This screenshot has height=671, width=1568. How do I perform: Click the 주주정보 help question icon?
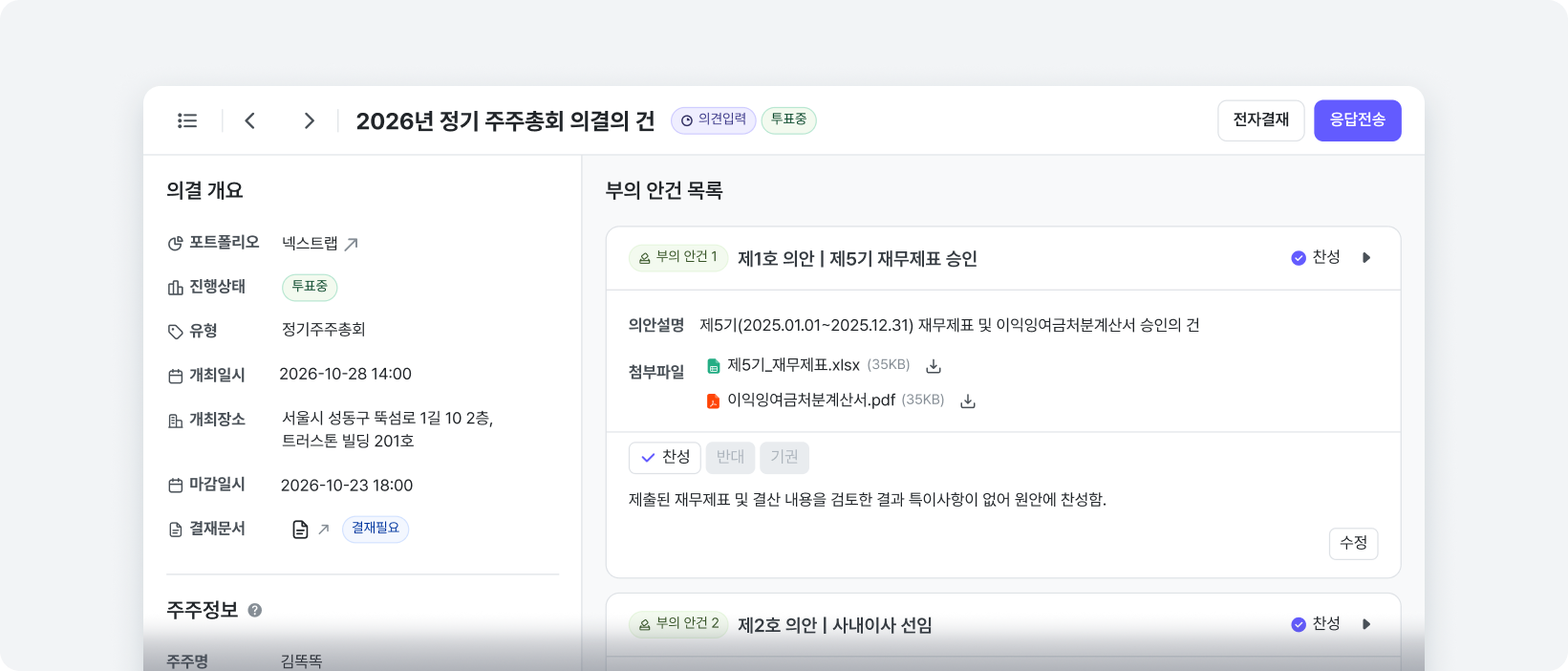tap(255, 610)
